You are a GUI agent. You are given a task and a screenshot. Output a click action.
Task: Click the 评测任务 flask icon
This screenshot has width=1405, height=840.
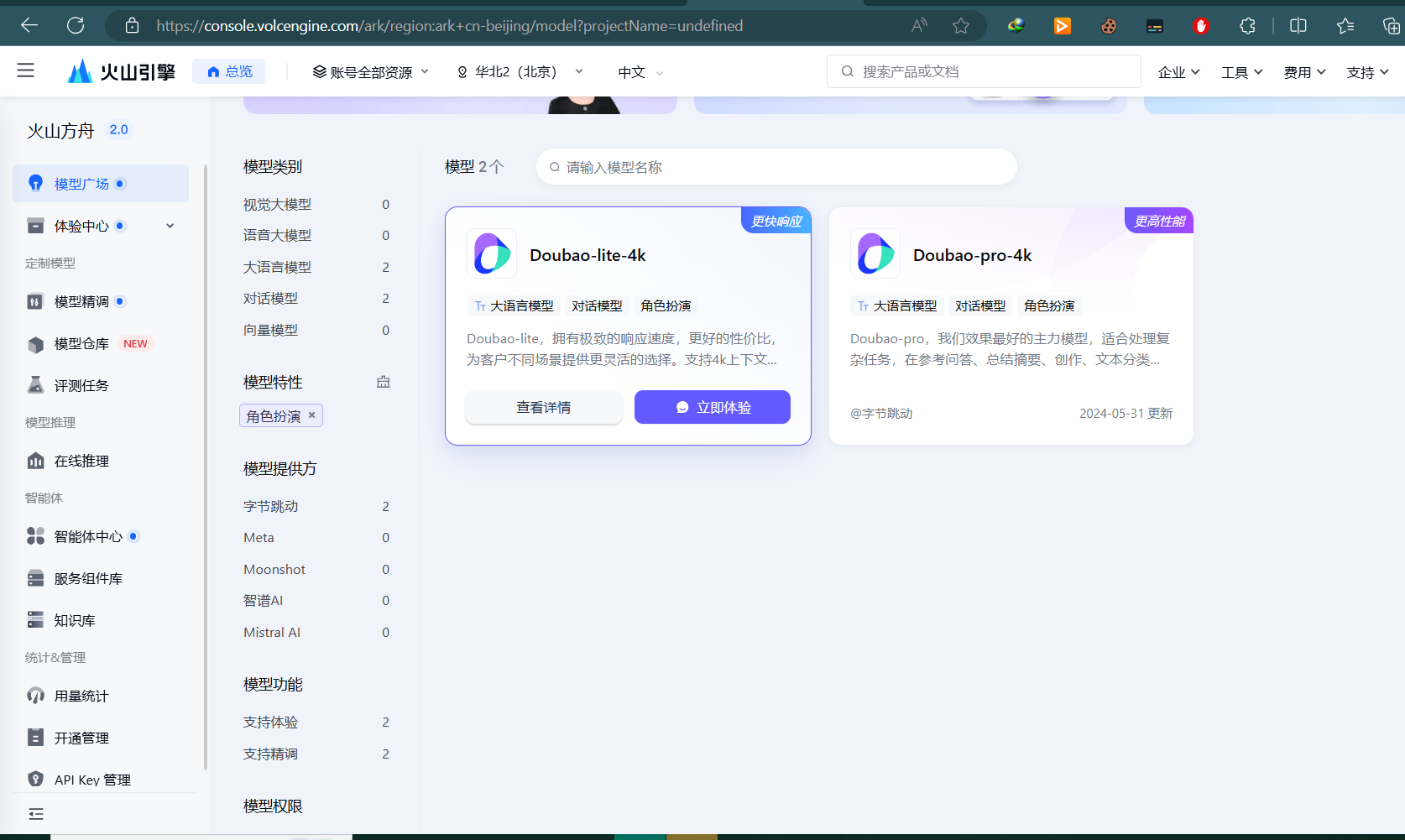[x=35, y=385]
